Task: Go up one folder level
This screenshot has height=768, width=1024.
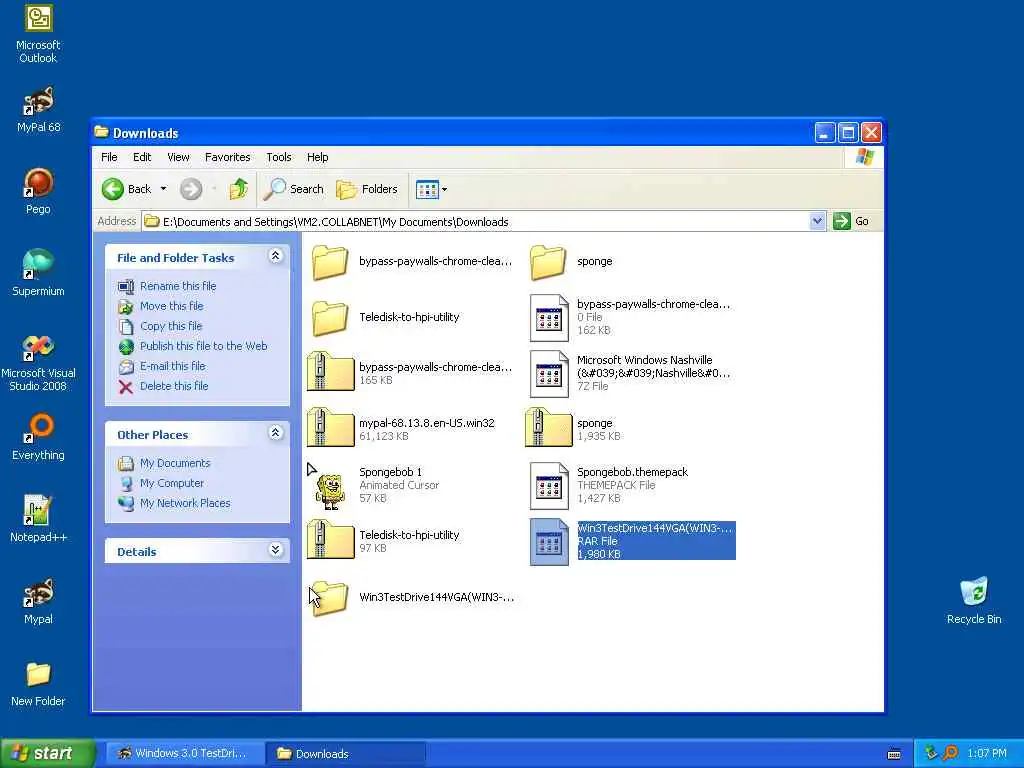Action: coord(238,189)
